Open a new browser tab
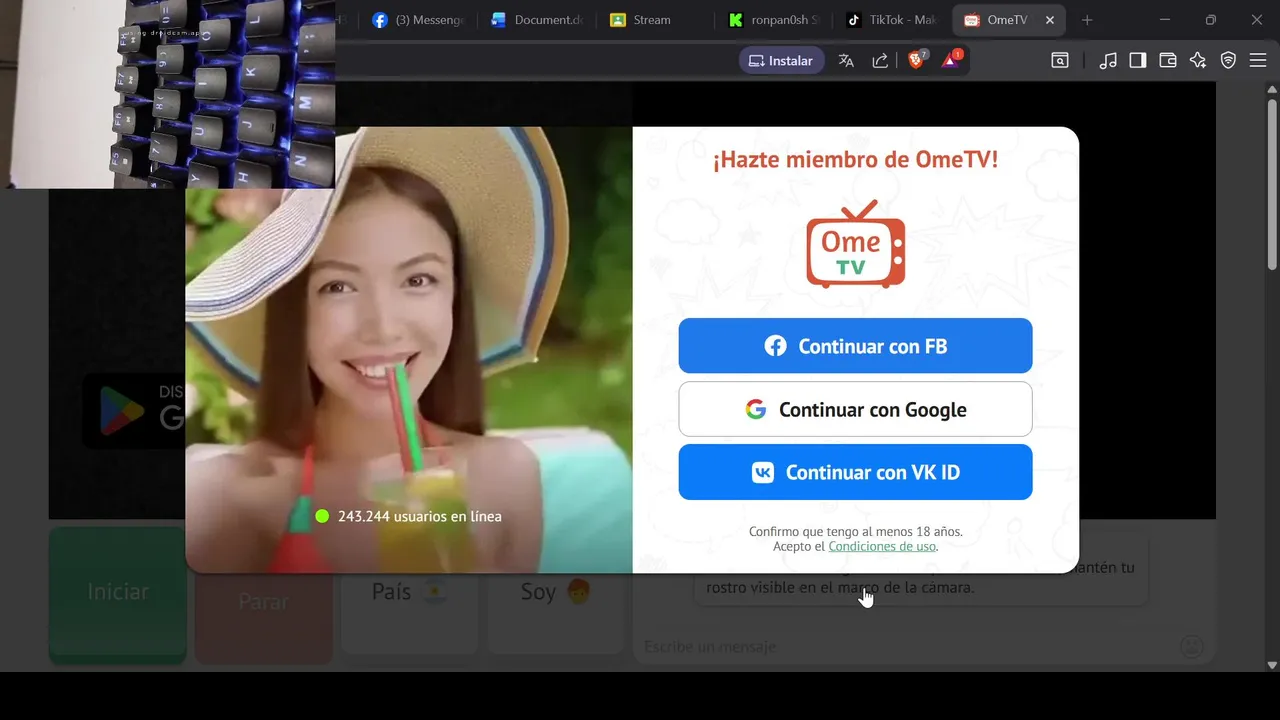Image resolution: width=1280 pixels, height=720 pixels. pos(1087,20)
